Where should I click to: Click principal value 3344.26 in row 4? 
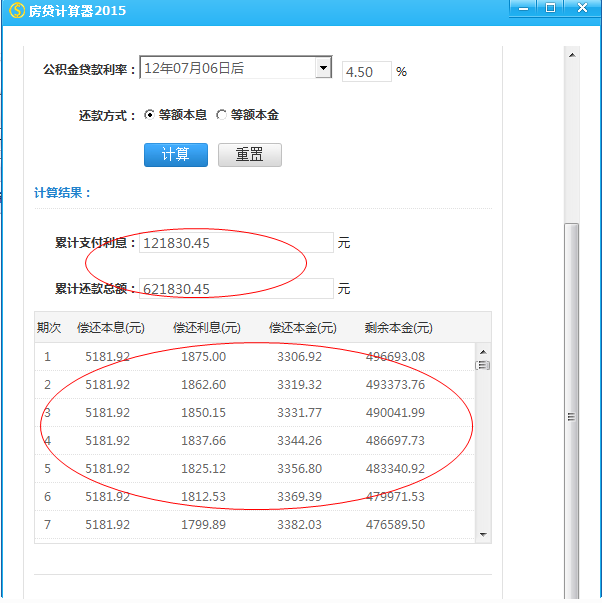point(299,440)
